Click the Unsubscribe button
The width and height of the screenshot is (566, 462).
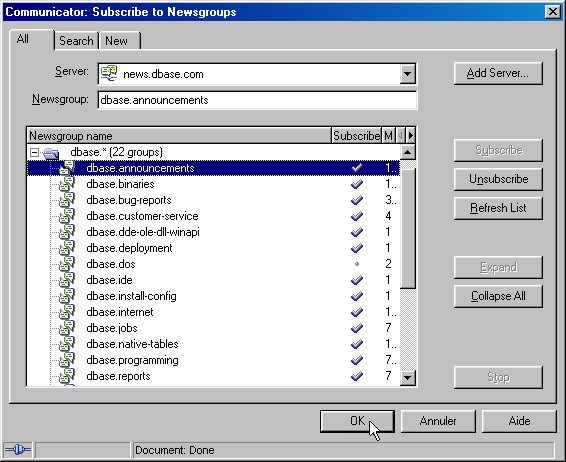click(x=498, y=179)
